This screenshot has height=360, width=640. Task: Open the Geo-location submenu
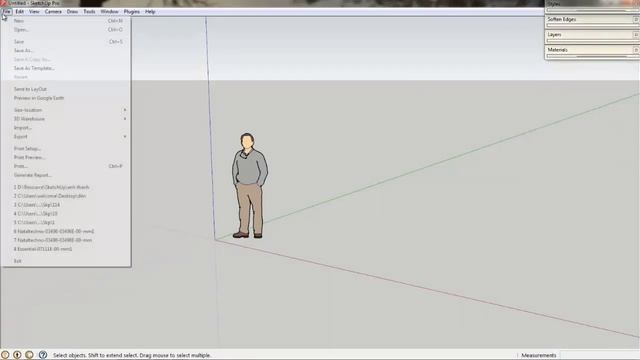[x=66, y=110]
